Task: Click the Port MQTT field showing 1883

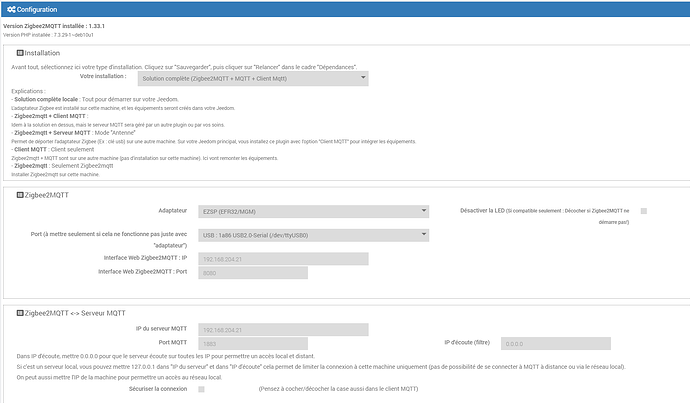Action: pos(253,344)
